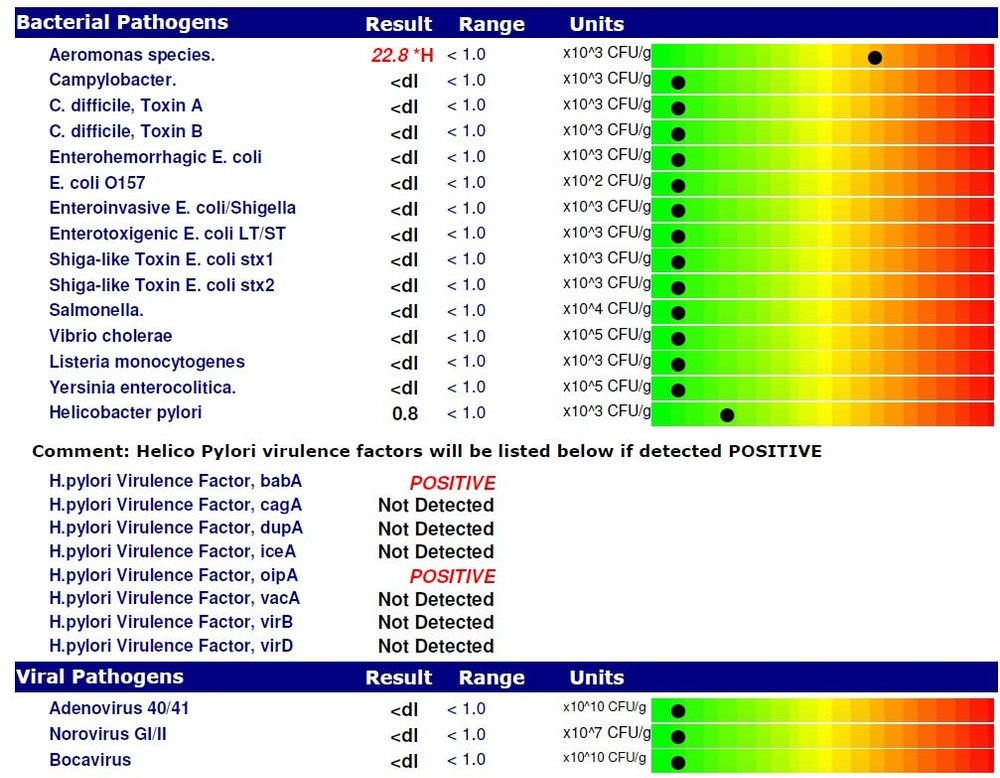Select the Norovirus <dl result value
Image resolution: width=1000 pixels, height=778 pixels.
pyautogui.click(x=404, y=736)
